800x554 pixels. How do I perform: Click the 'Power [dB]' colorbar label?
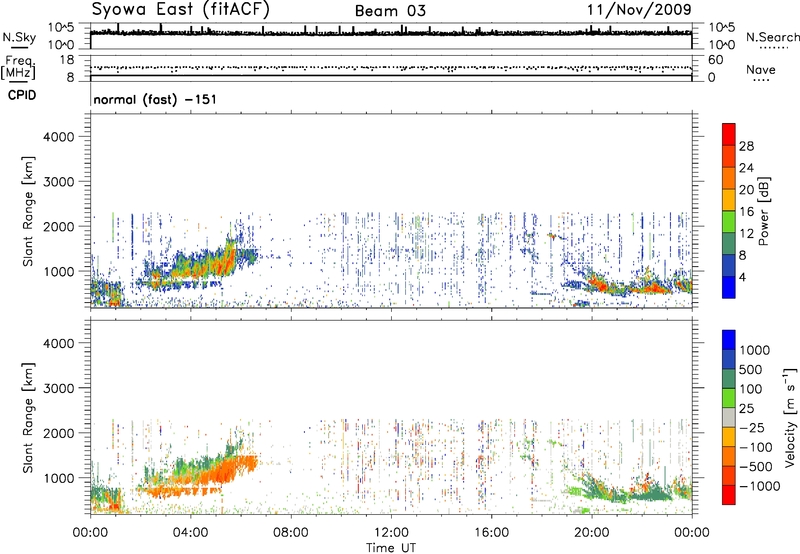[764, 211]
